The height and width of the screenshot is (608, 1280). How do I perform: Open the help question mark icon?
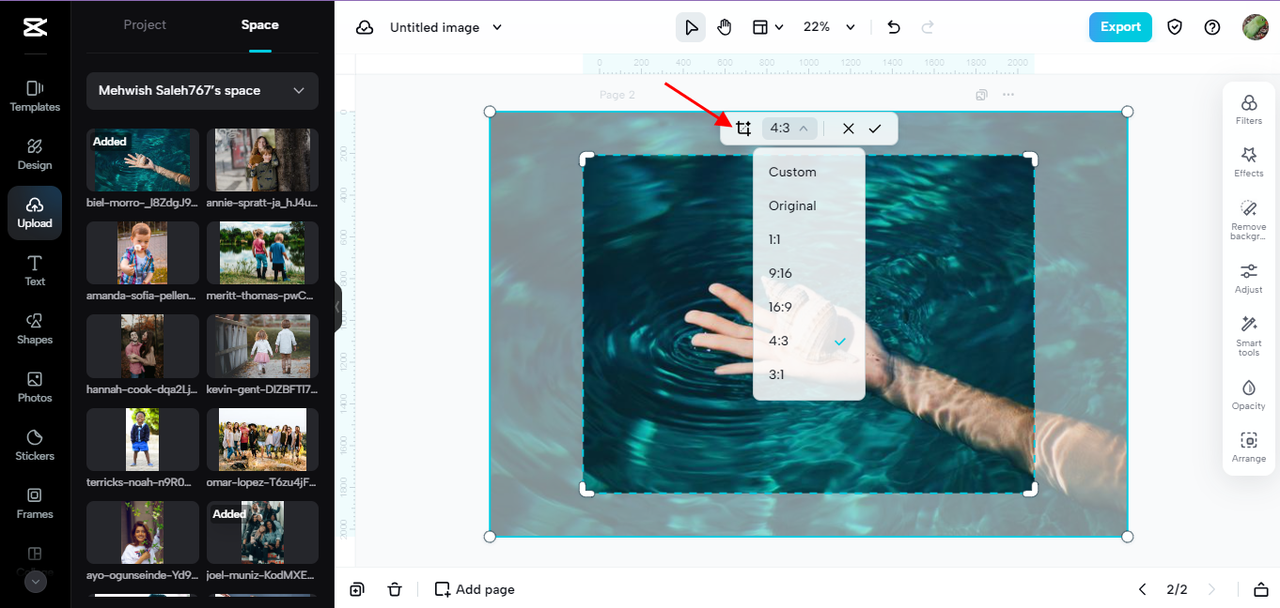tap(1212, 27)
